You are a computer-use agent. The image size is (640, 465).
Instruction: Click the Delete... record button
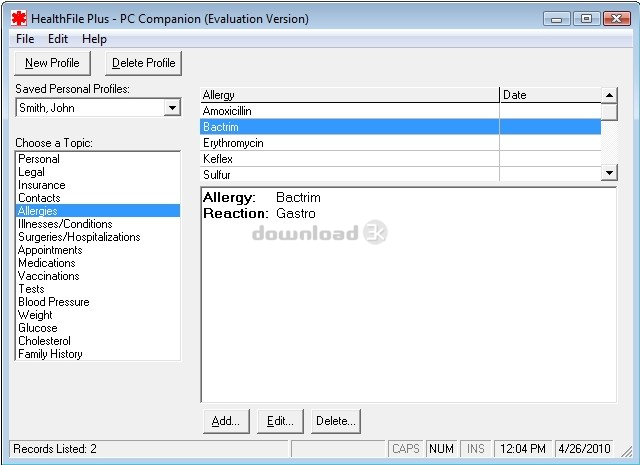click(x=335, y=421)
